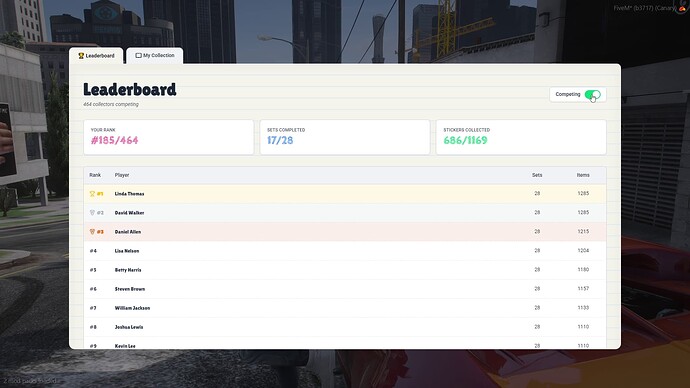Select the Joshua Lewis player name
This screenshot has height=388, width=690.
[x=129, y=327]
